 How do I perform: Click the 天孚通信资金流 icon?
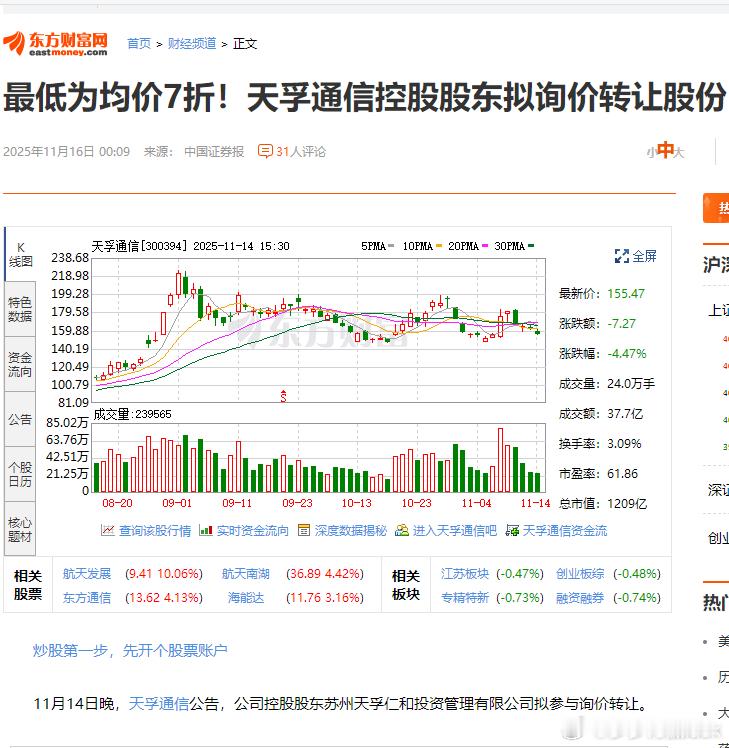click(x=512, y=530)
